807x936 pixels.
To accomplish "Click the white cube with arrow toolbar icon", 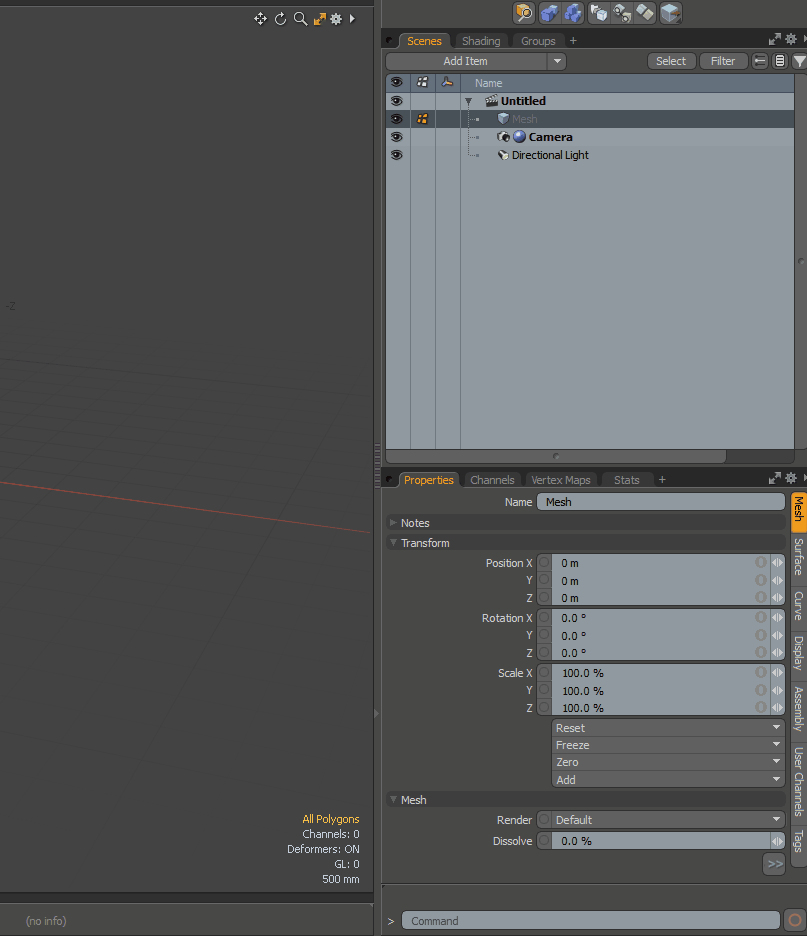I will coord(599,13).
